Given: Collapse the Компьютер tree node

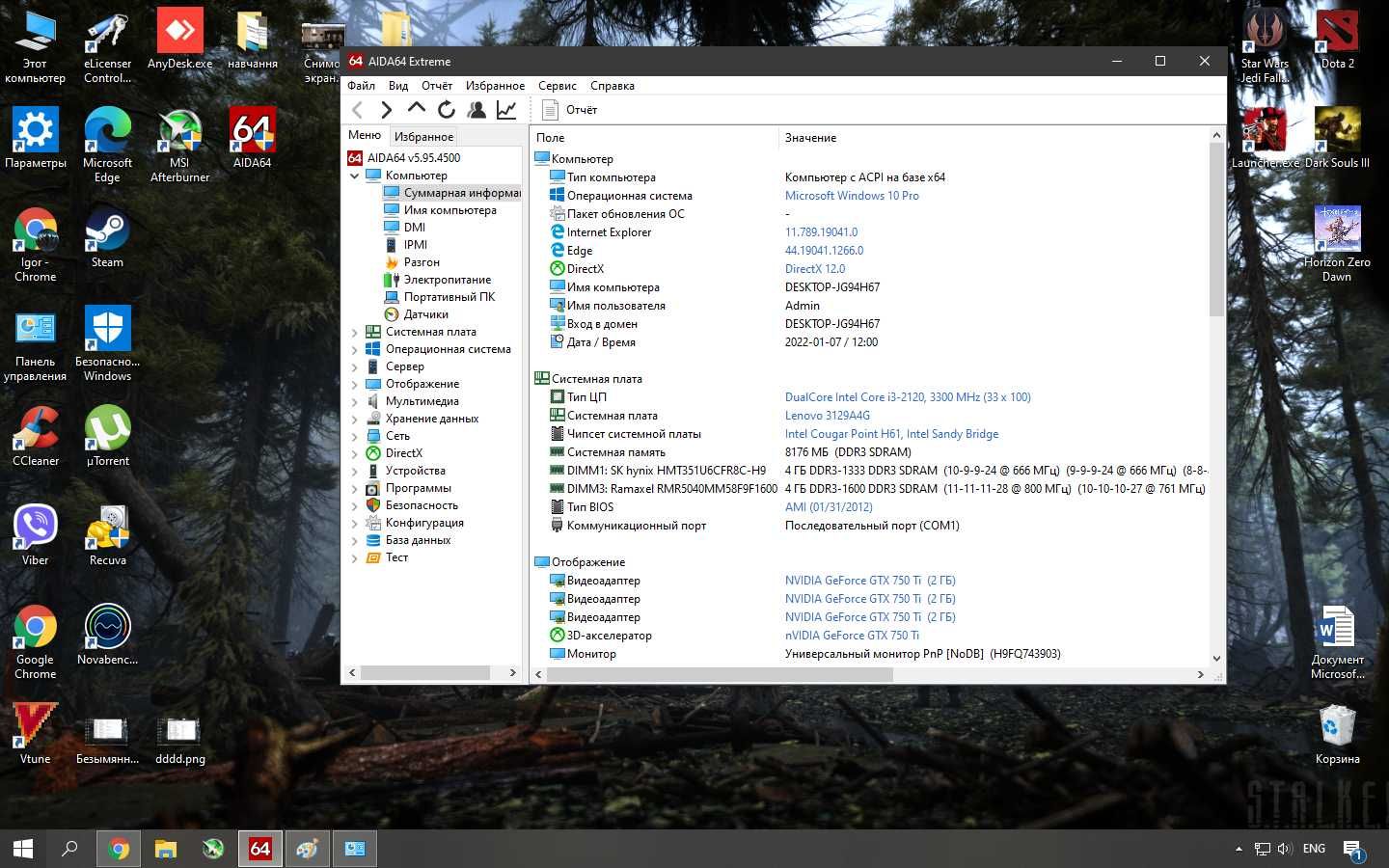Looking at the screenshot, I should click(x=354, y=176).
